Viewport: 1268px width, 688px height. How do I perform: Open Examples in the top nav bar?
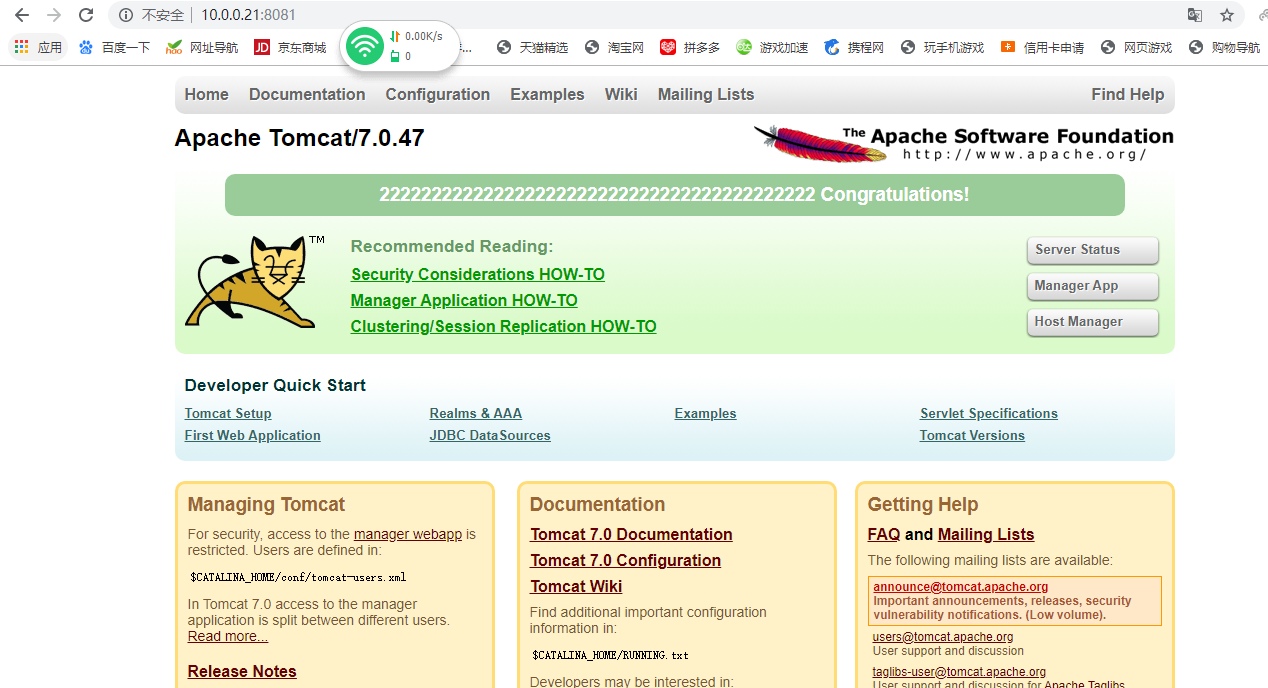click(547, 94)
